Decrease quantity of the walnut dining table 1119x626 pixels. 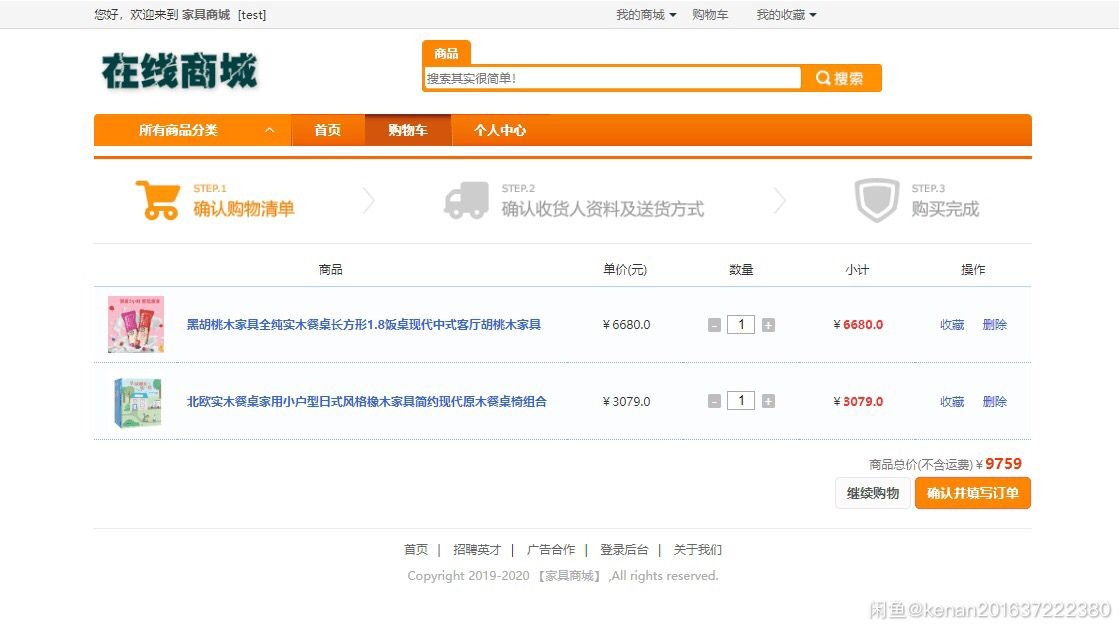714,325
